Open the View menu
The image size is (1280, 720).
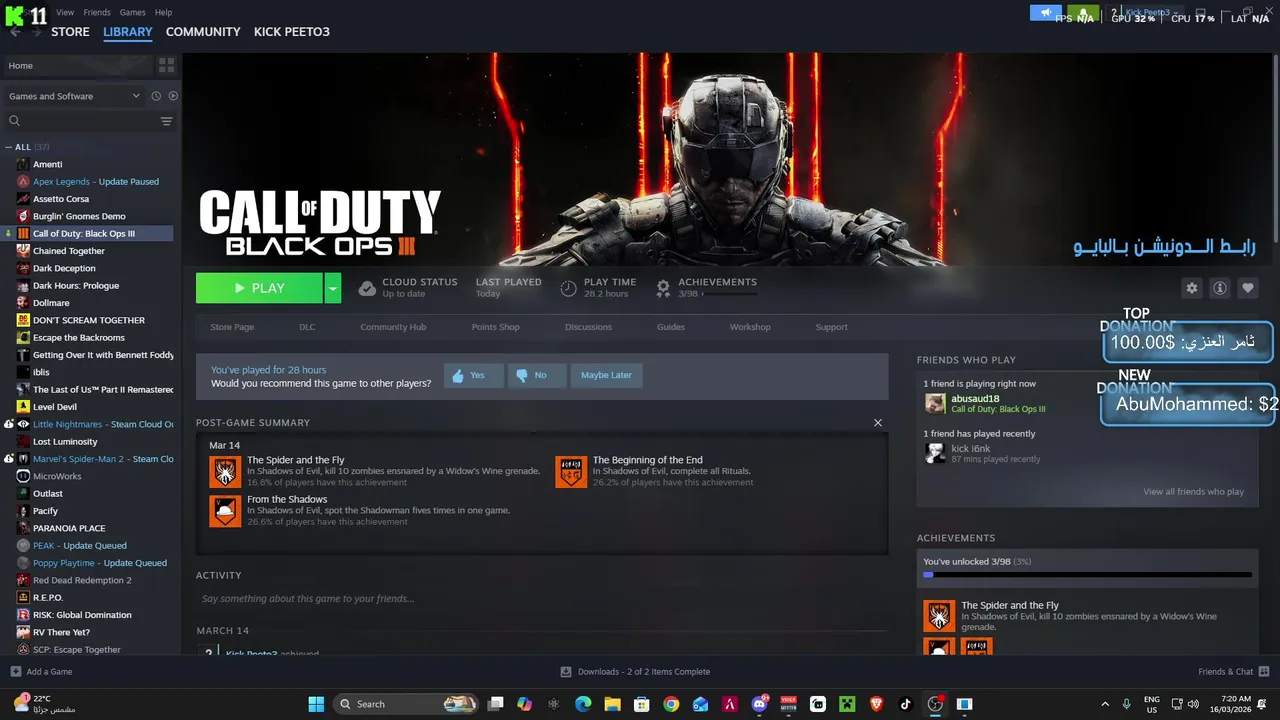click(65, 12)
